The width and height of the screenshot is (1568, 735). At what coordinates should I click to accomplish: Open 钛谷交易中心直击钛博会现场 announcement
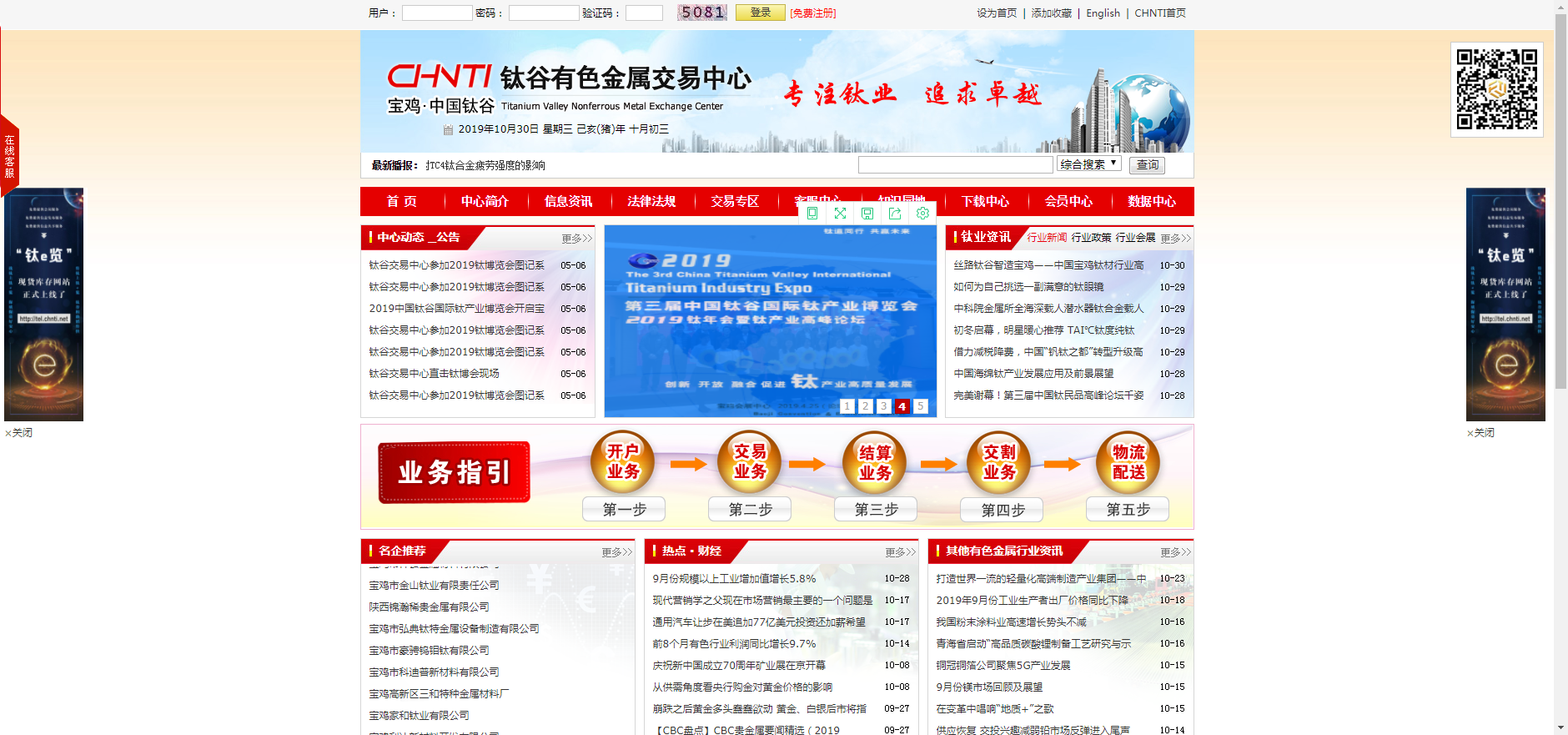tap(434, 374)
